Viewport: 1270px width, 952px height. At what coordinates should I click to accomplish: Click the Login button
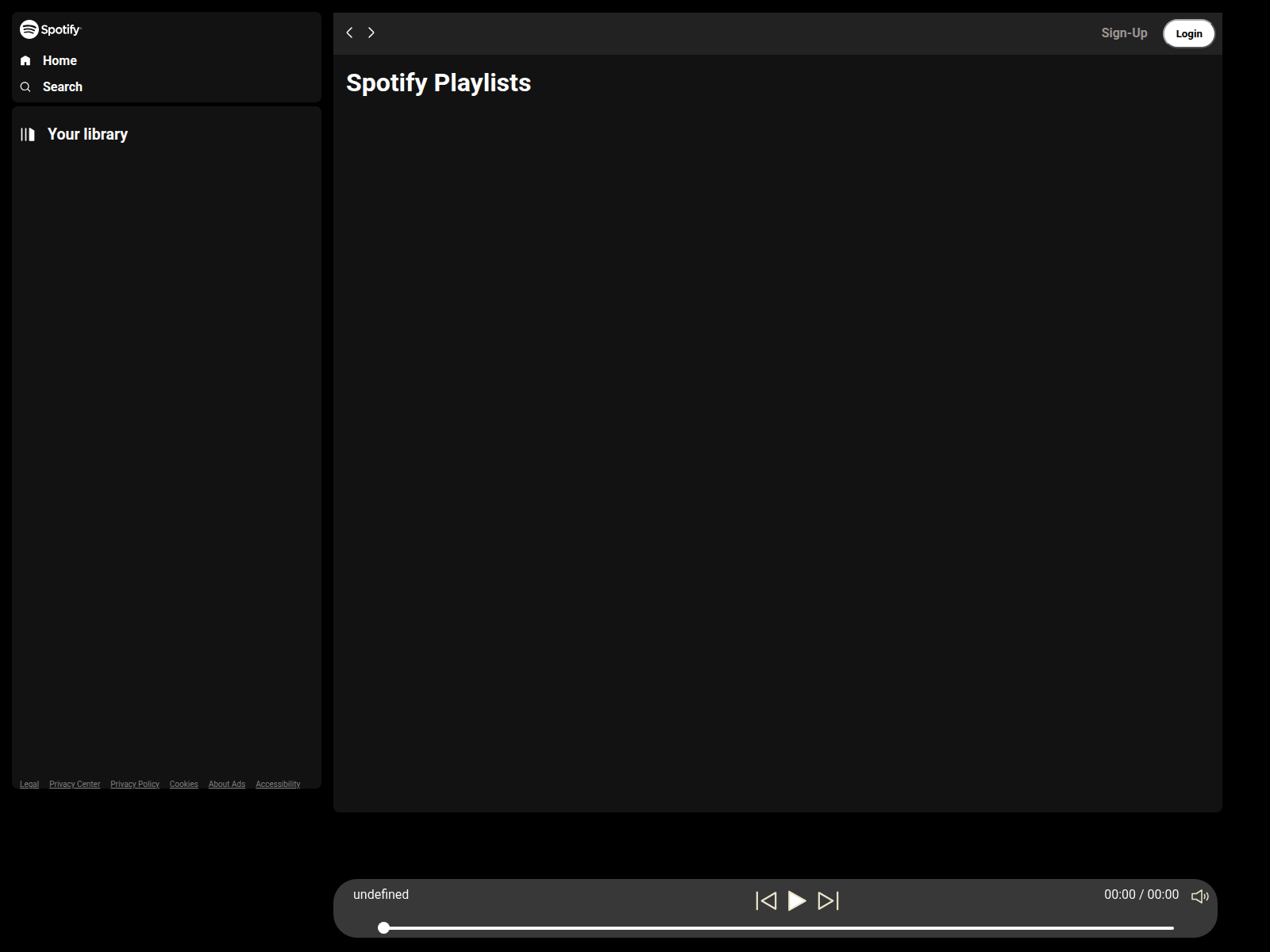tap(1189, 33)
